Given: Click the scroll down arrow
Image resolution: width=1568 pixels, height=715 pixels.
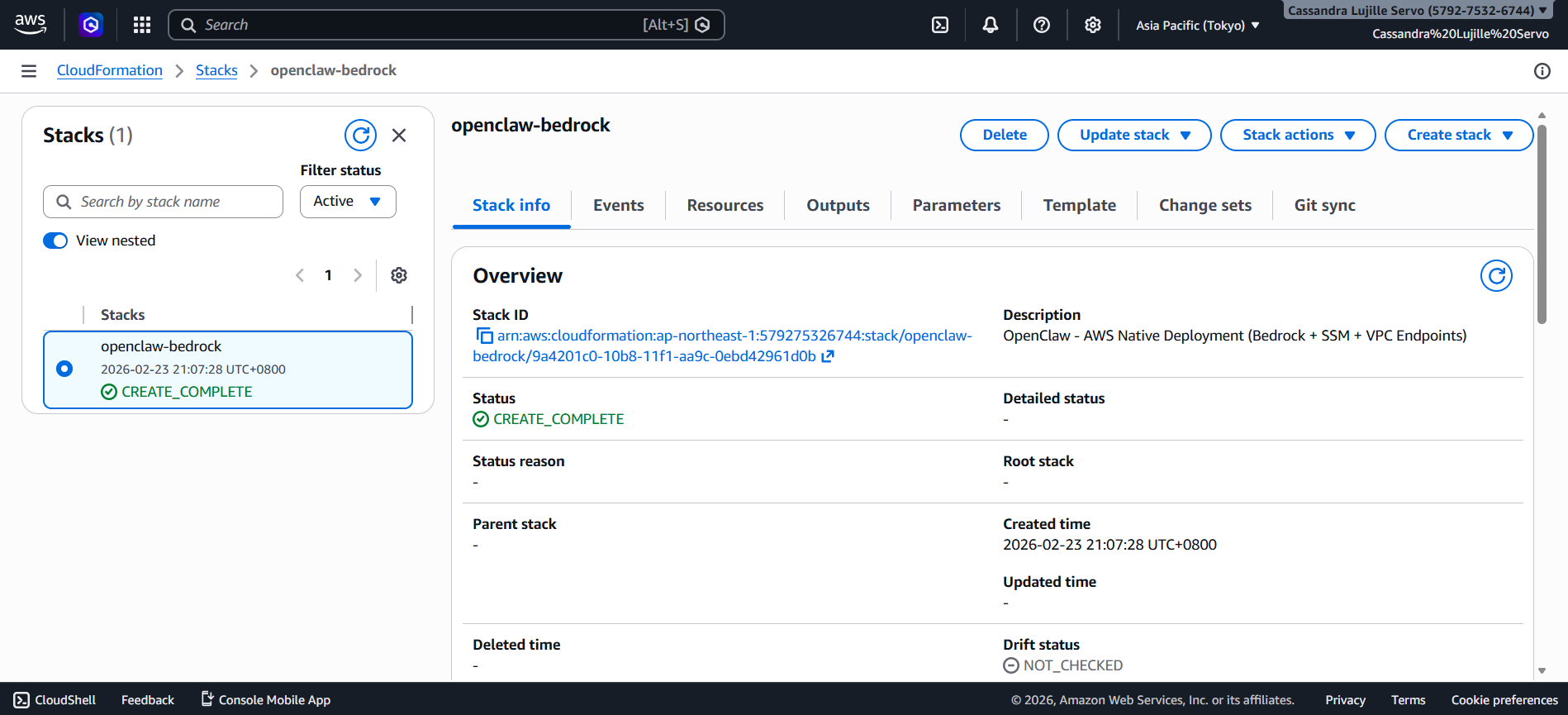Looking at the screenshot, I should (x=1542, y=671).
